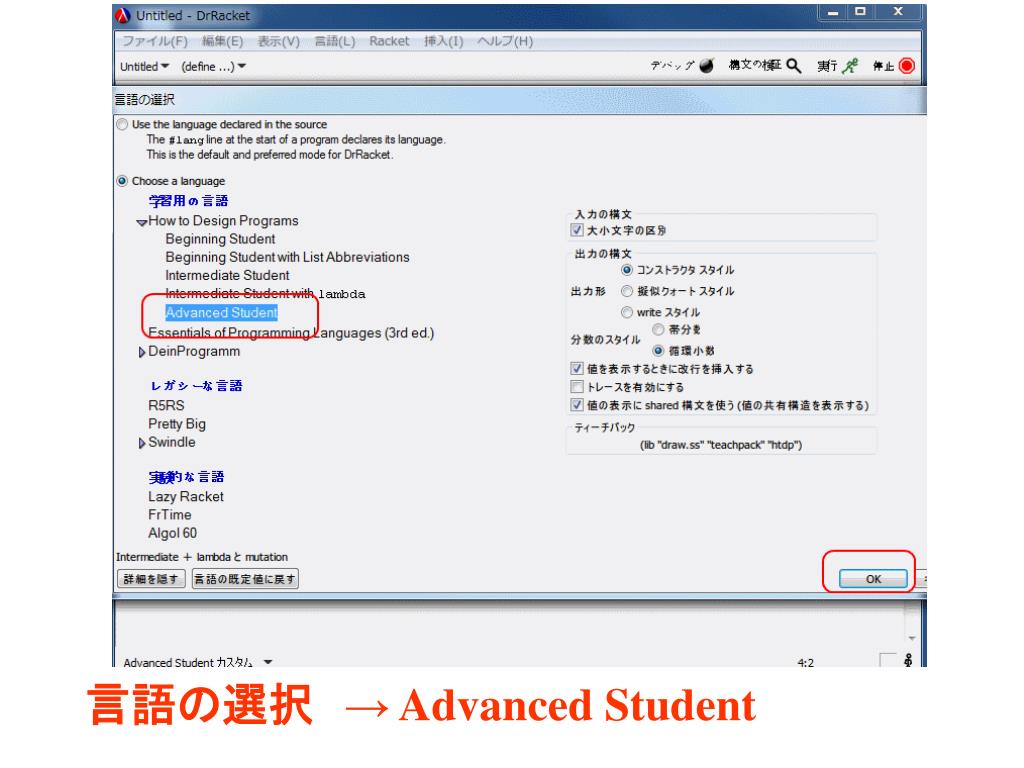The width and height of the screenshot is (1024, 768).
Task: Select Essentials of Programming Languages (3rd ed.)
Action: click(x=291, y=333)
